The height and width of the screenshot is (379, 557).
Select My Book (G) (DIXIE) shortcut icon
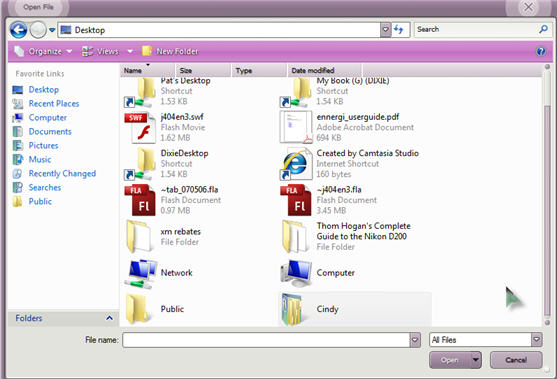click(296, 92)
